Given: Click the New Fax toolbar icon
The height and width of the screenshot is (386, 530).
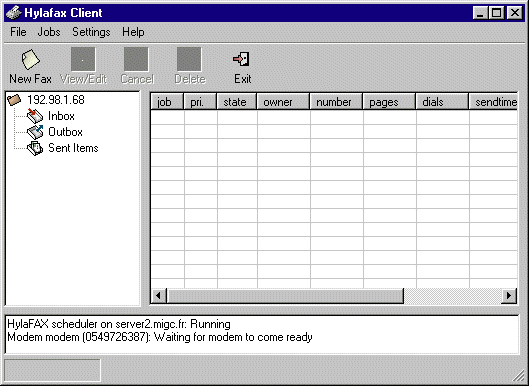Looking at the screenshot, I should [x=30, y=59].
